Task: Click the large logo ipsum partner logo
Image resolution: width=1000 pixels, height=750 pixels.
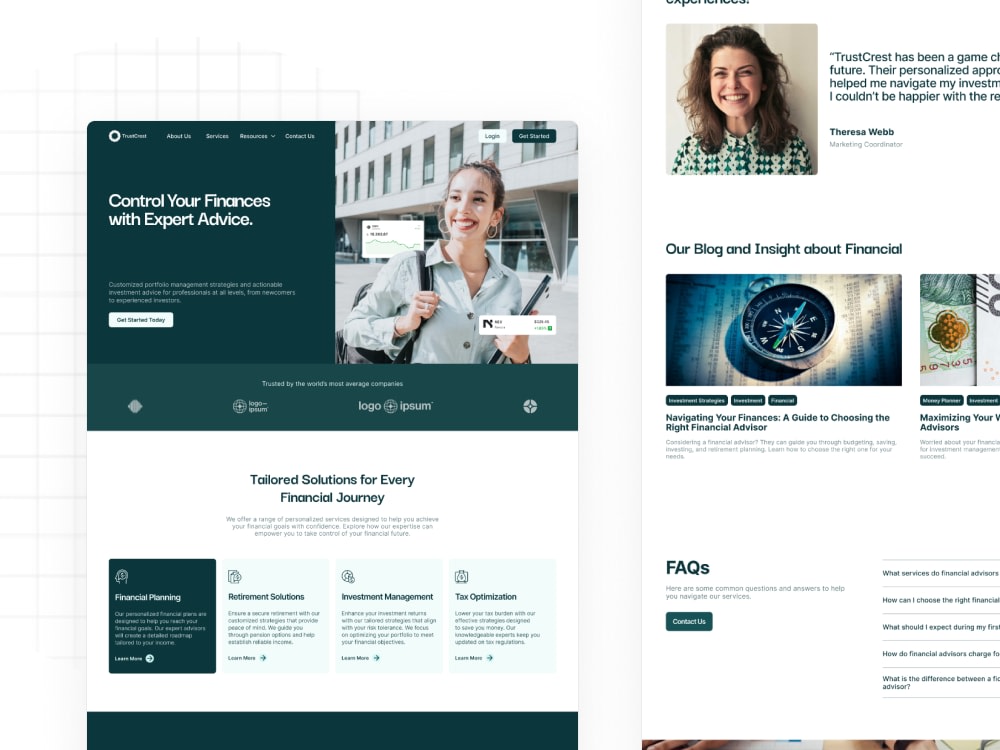Action: (395, 406)
